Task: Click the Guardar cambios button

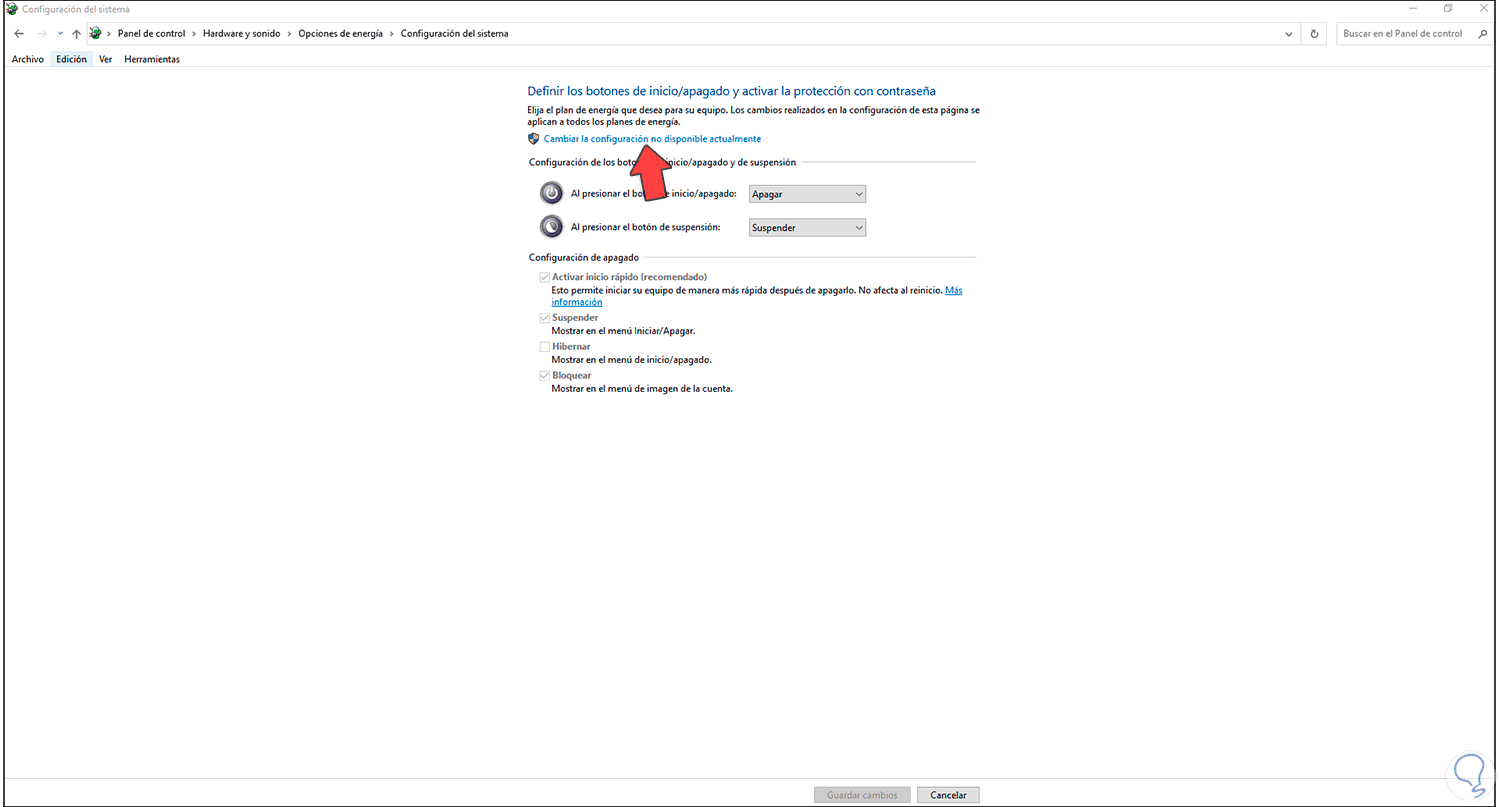Action: click(x=862, y=795)
